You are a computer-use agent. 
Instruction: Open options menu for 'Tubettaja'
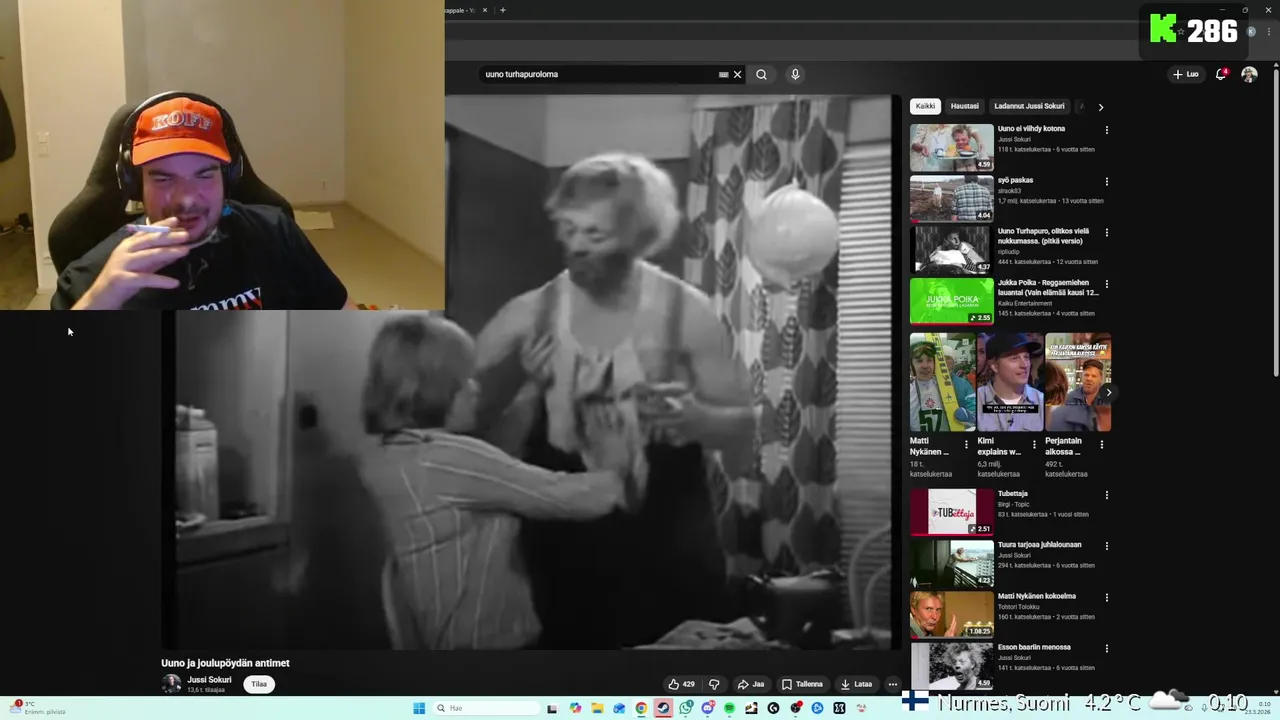click(1106, 495)
